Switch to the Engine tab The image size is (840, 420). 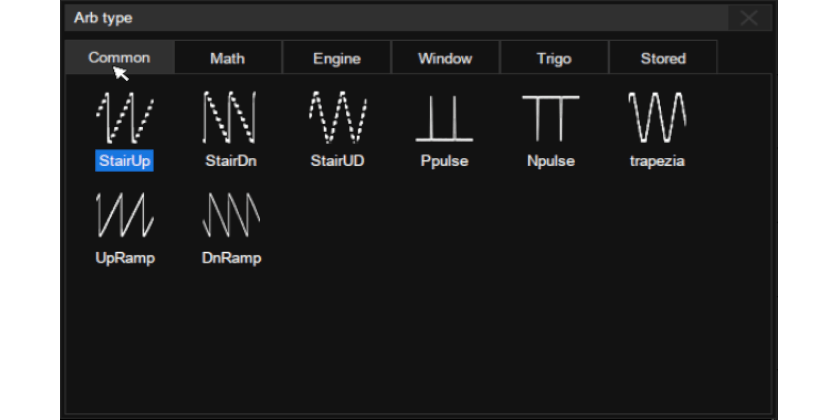(x=337, y=59)
